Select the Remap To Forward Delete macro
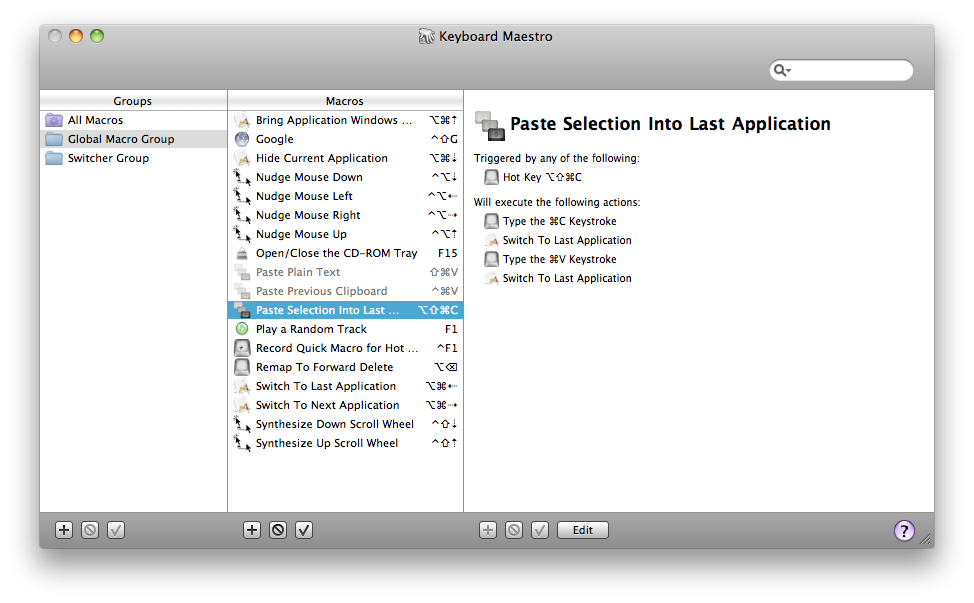Image resolution: width=974 pixels, height=603 pixels. pos(345,367)
